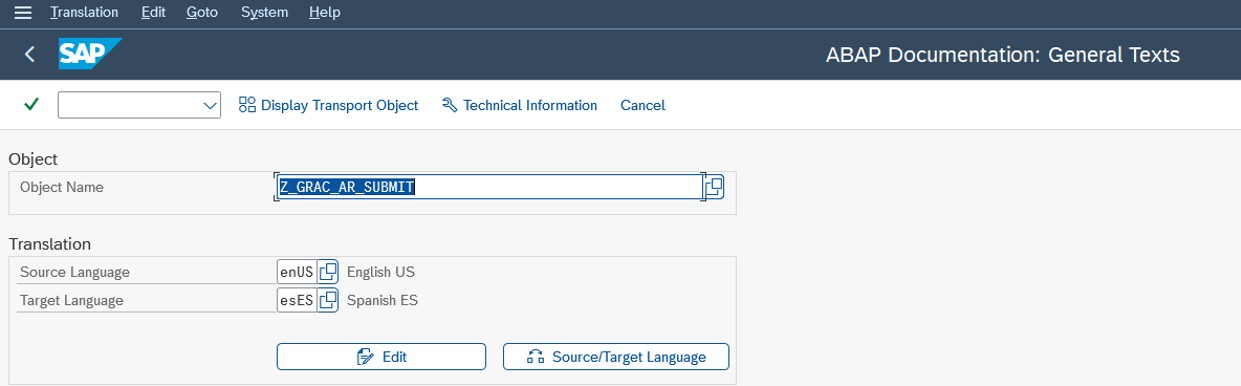Open the System menu
The height and width of the screenshot is (386, 1241).
265,12
